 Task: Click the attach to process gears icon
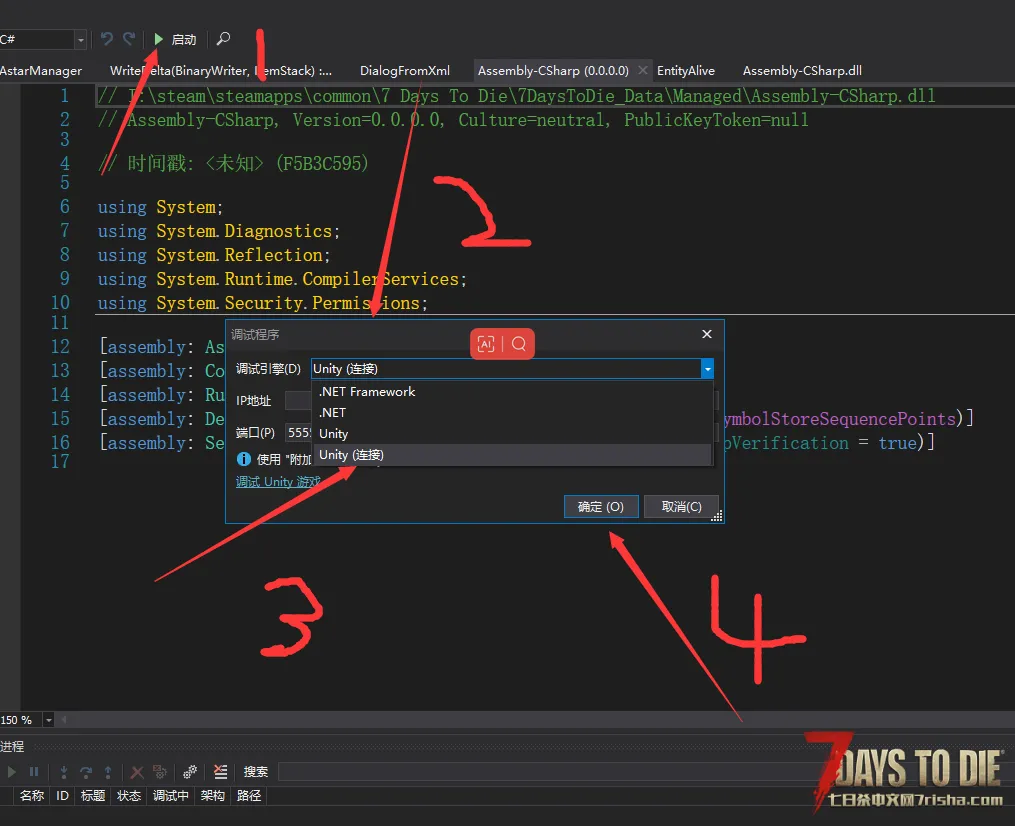pyautogui.click(x=190, y=772)
